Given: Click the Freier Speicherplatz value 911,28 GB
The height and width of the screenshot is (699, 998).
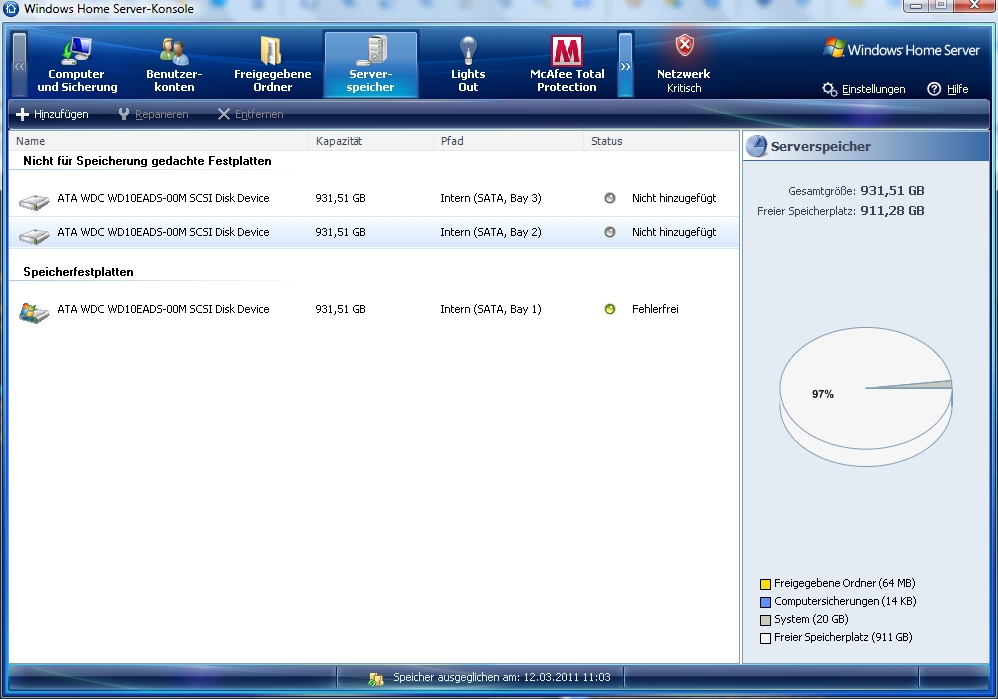Looking at the screenshot, I should 892,211.
